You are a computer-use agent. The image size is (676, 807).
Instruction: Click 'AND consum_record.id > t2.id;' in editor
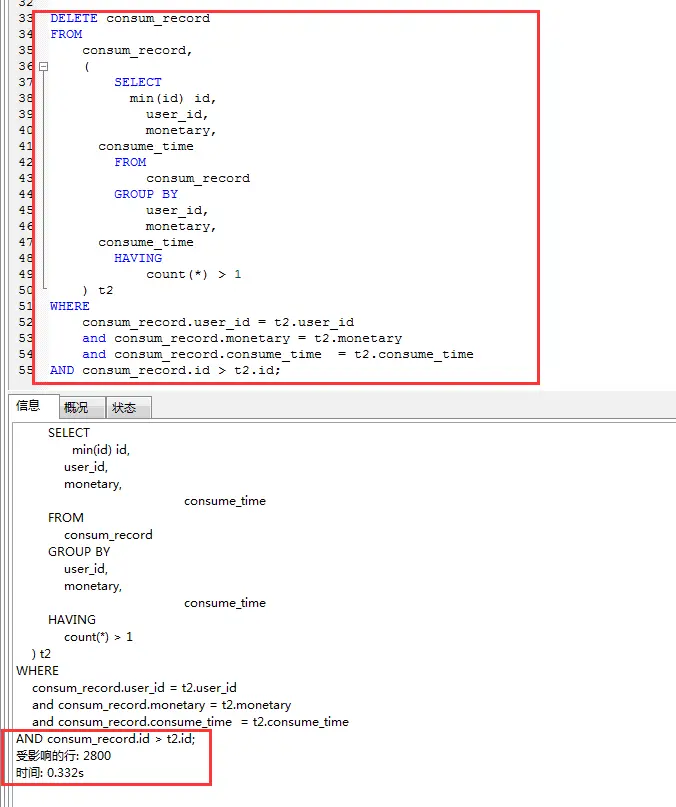165,370
